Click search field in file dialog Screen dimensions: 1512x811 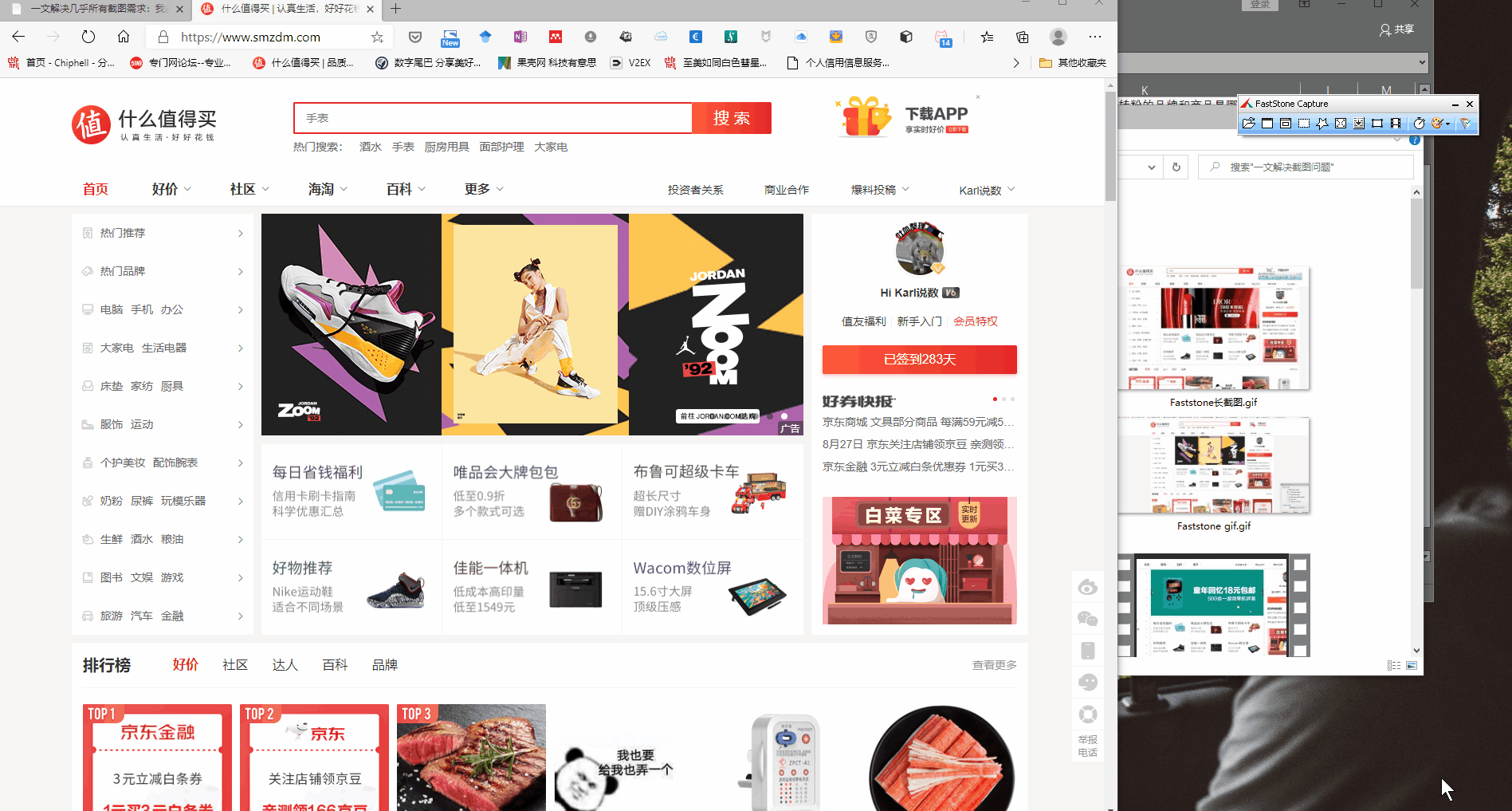tap(1306, 167)
